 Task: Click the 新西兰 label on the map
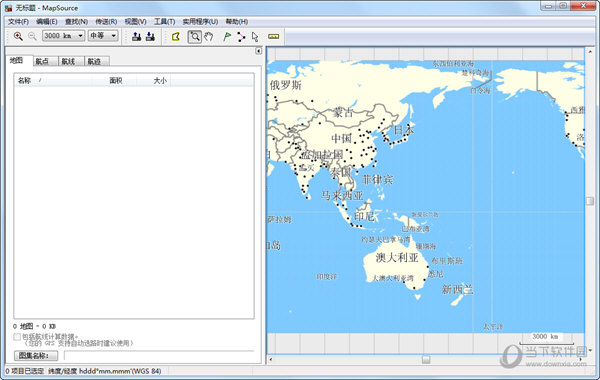(457, 290)
